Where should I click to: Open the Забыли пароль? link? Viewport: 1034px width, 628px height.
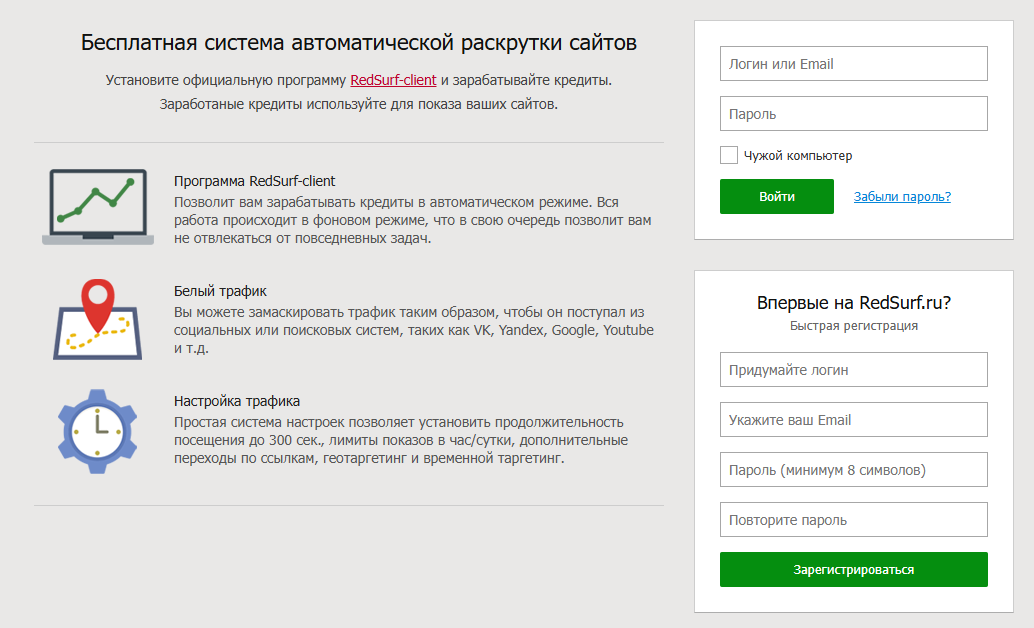tap(902, 197)
